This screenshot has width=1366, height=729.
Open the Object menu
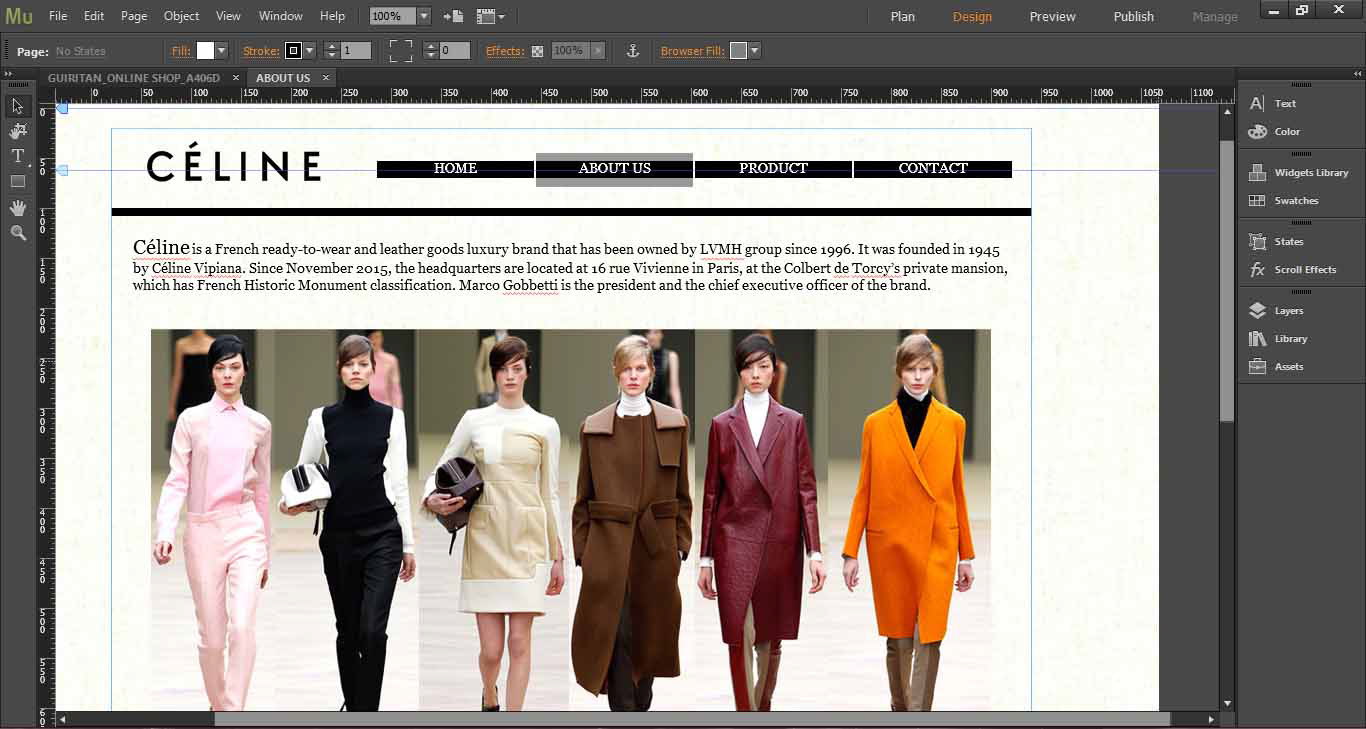pos(181,16)
